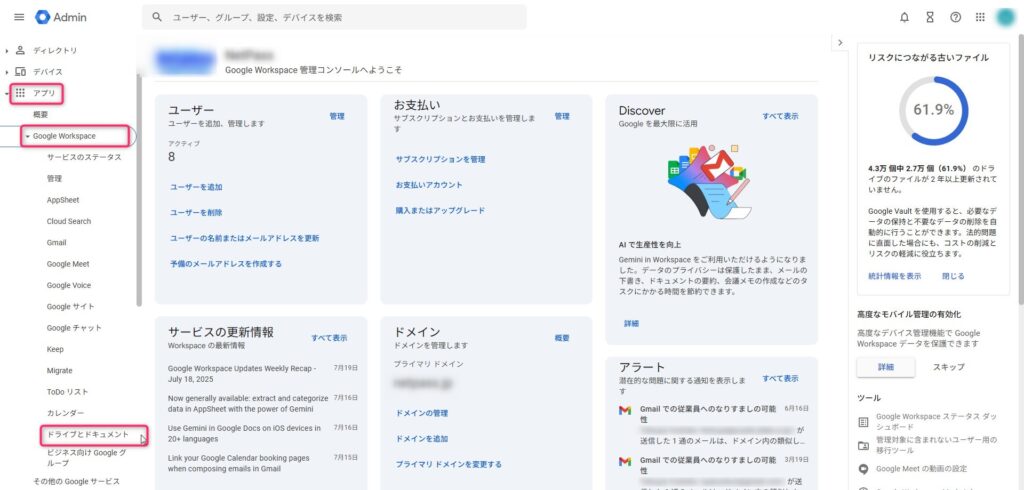The image size is (1024, 490).
Task: Click プライマリ ドメインを変更する link
Action: click(449, 465)
